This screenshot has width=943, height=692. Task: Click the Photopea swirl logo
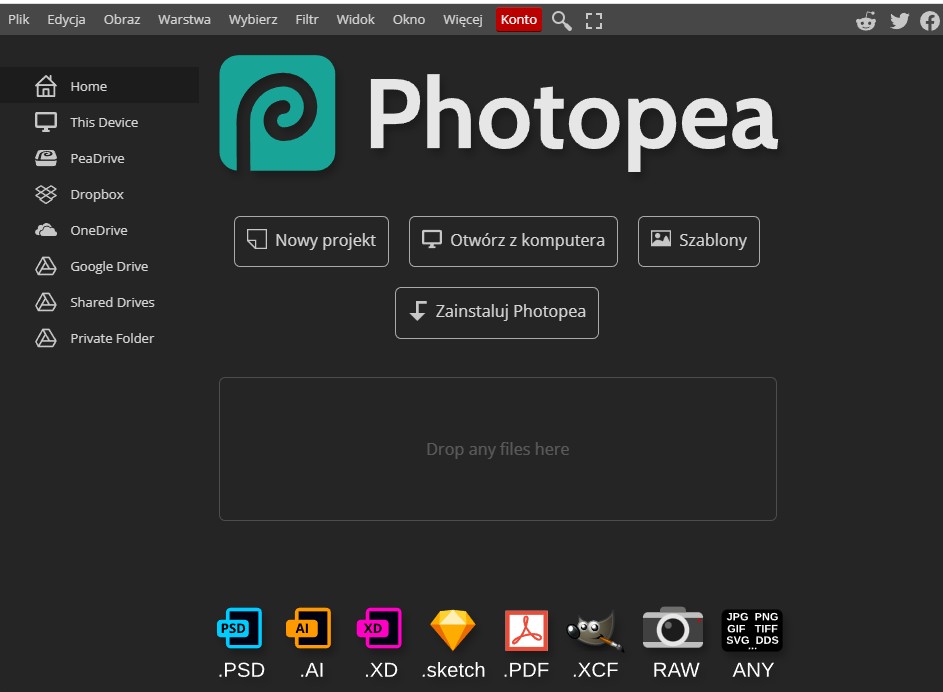pos(276,112)
